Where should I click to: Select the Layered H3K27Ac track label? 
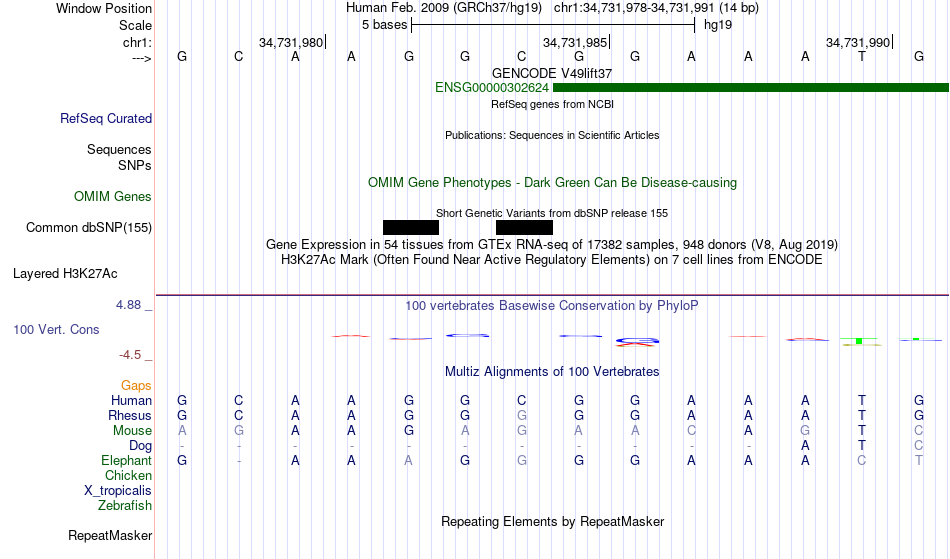[65, 274]
